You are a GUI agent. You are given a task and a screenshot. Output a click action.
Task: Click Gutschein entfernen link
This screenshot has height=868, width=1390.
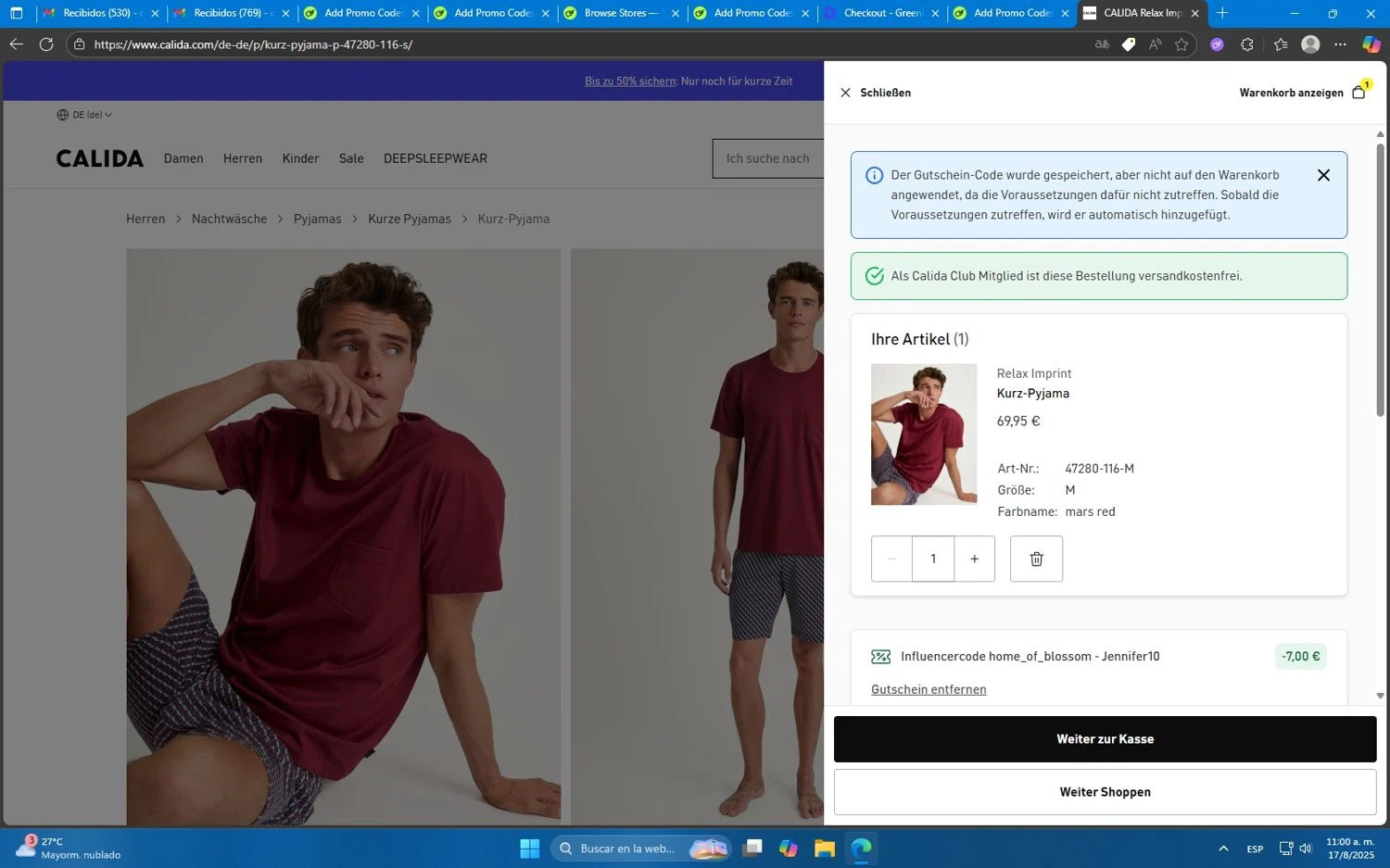[x=929, y=689]
